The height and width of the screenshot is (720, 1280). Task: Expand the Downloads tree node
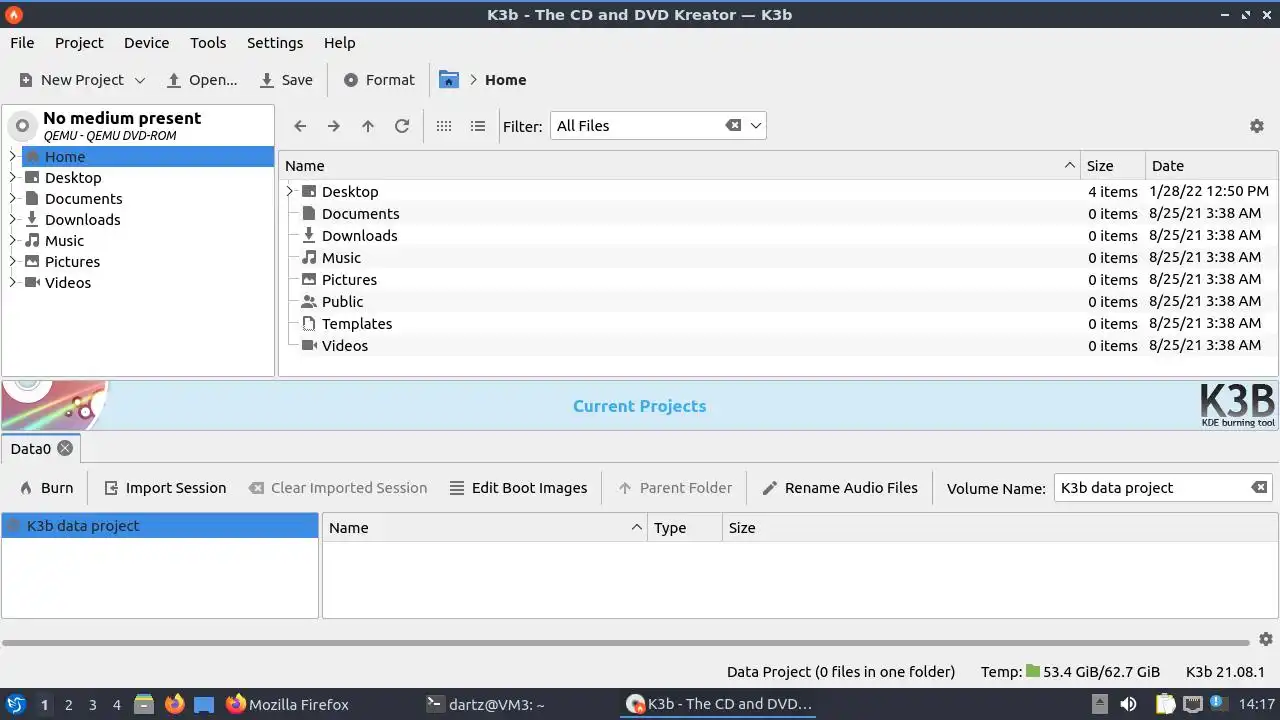13,220
